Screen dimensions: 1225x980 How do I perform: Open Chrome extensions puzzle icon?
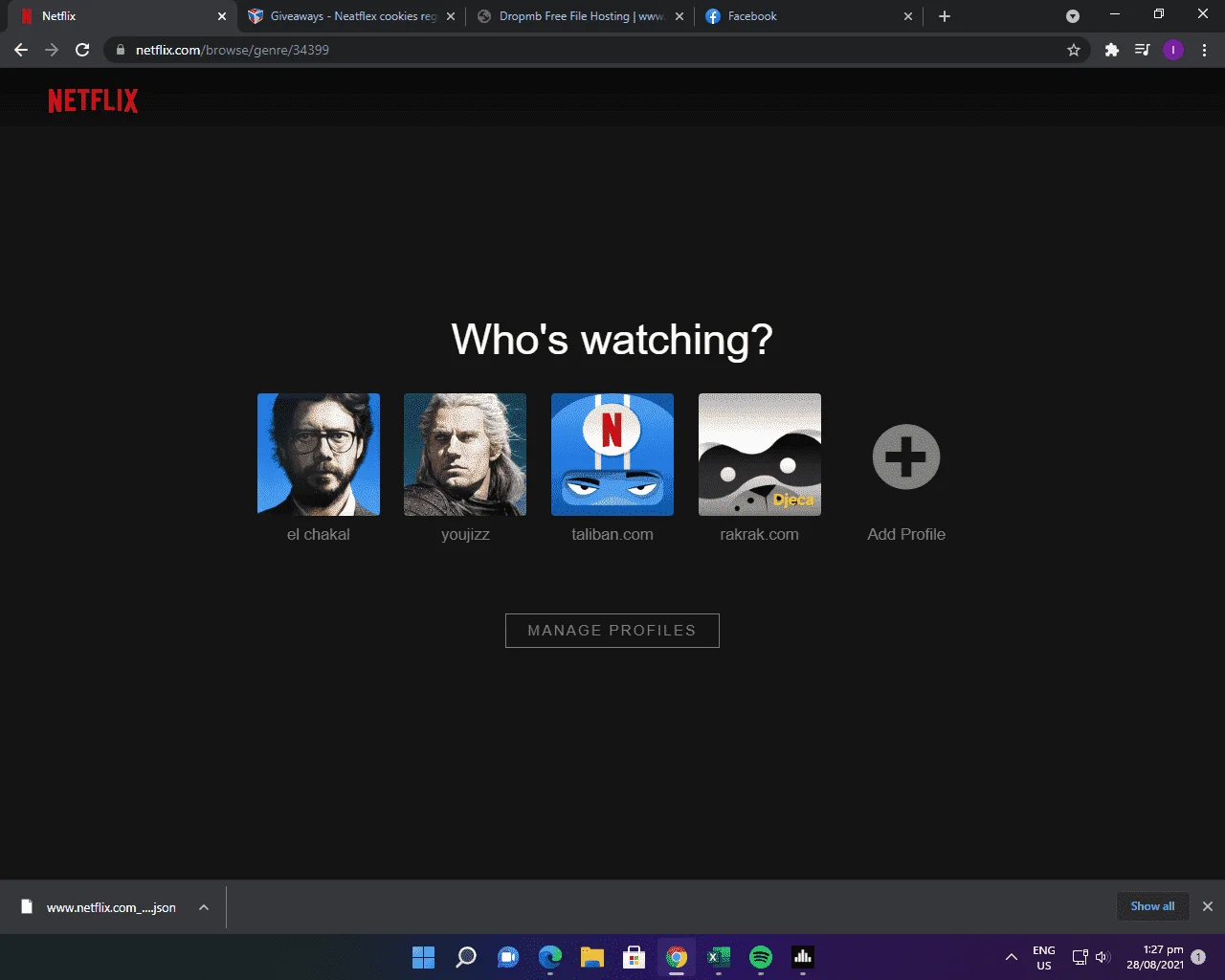pos(1112,50)
